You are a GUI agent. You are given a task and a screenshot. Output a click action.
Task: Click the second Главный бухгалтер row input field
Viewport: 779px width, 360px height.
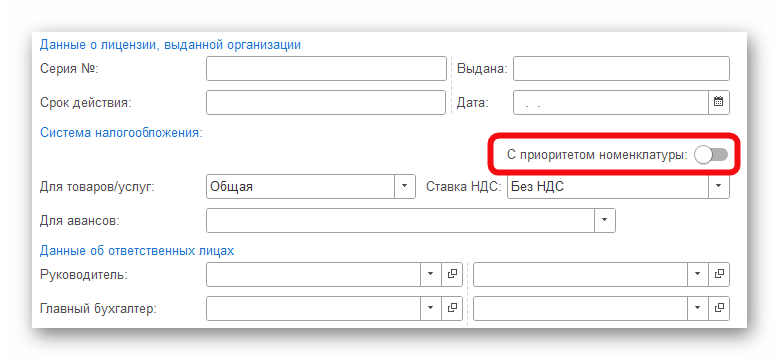coord(580,308)
